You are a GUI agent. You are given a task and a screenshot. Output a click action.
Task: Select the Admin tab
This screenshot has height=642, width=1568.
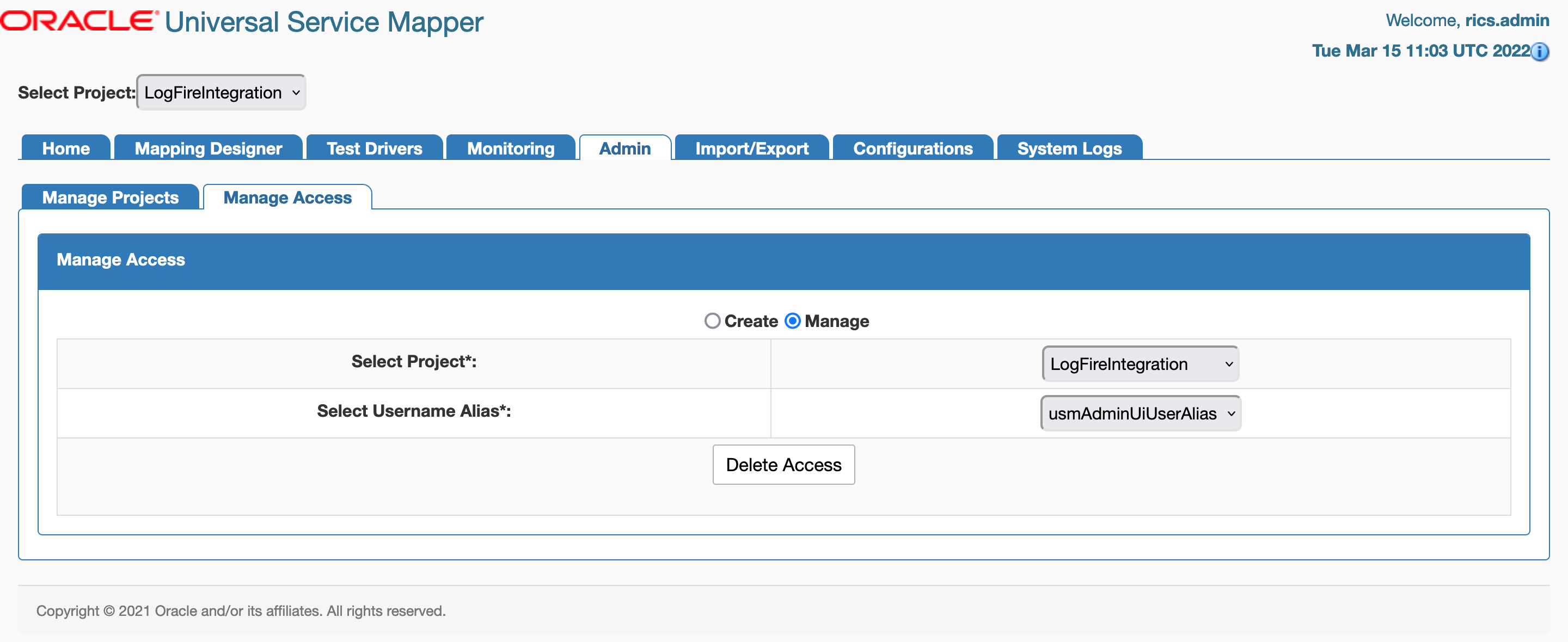click(x=625, y=148)
